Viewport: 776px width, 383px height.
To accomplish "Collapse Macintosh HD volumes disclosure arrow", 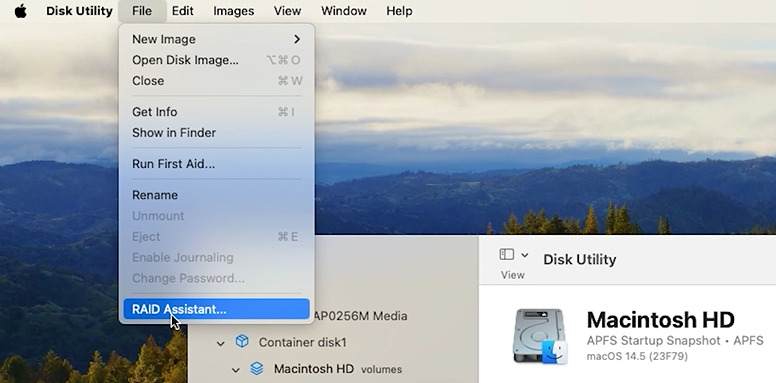I will (x=236, y=370).
